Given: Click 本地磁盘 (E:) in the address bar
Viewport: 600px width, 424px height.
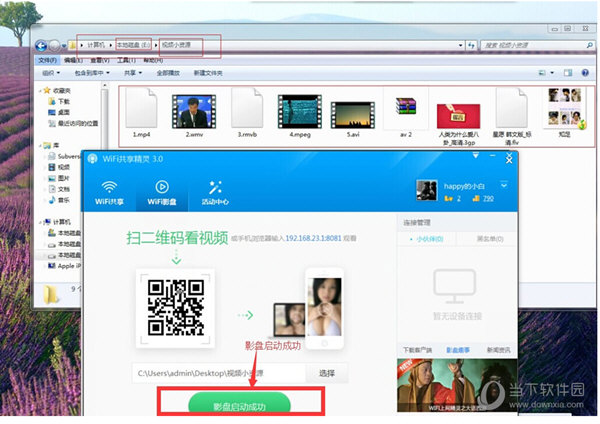Looking at the screenshot, I should pos(134,45).
